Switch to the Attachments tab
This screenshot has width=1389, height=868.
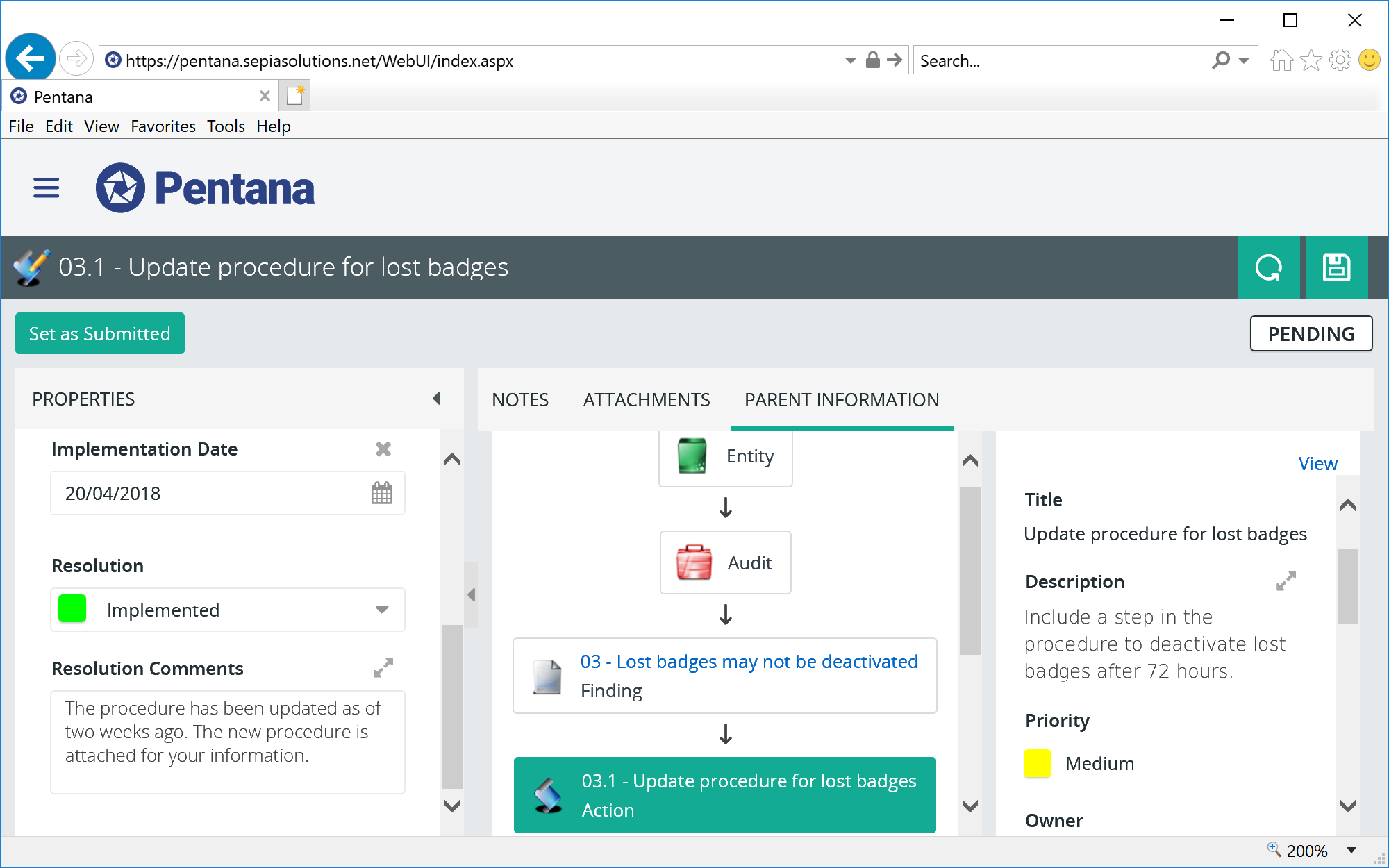point(646,399)
